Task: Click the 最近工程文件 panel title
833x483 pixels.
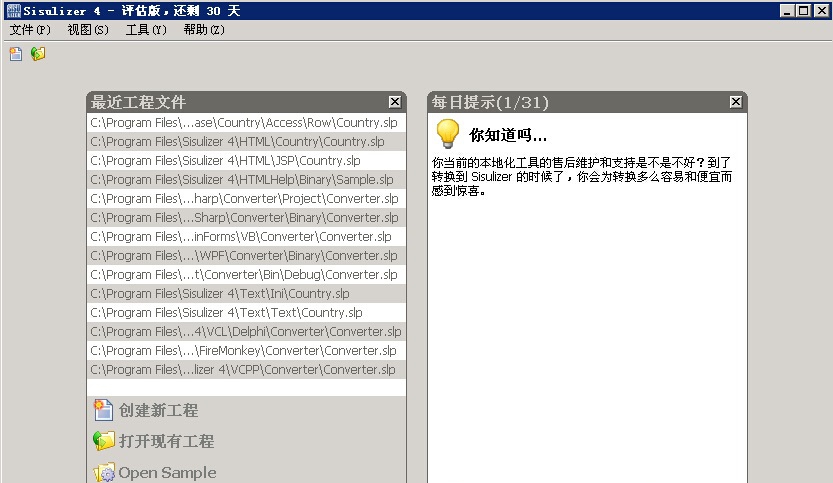Action: coord(138,102)
